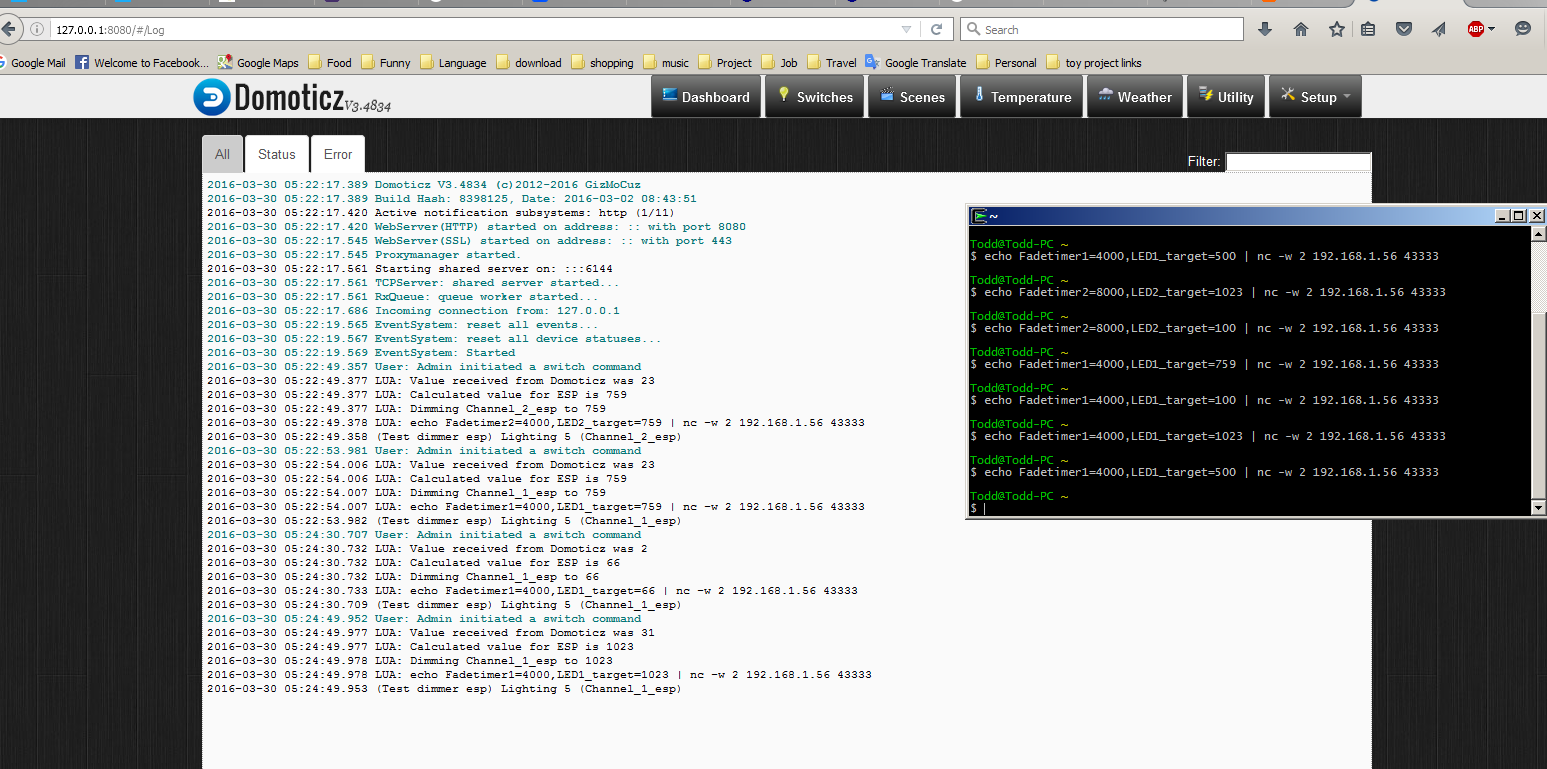This screenshot has width=1547, height=769.
Task: Click terminal line with 'LED2_target=100'
Action: coord(1205,328)
